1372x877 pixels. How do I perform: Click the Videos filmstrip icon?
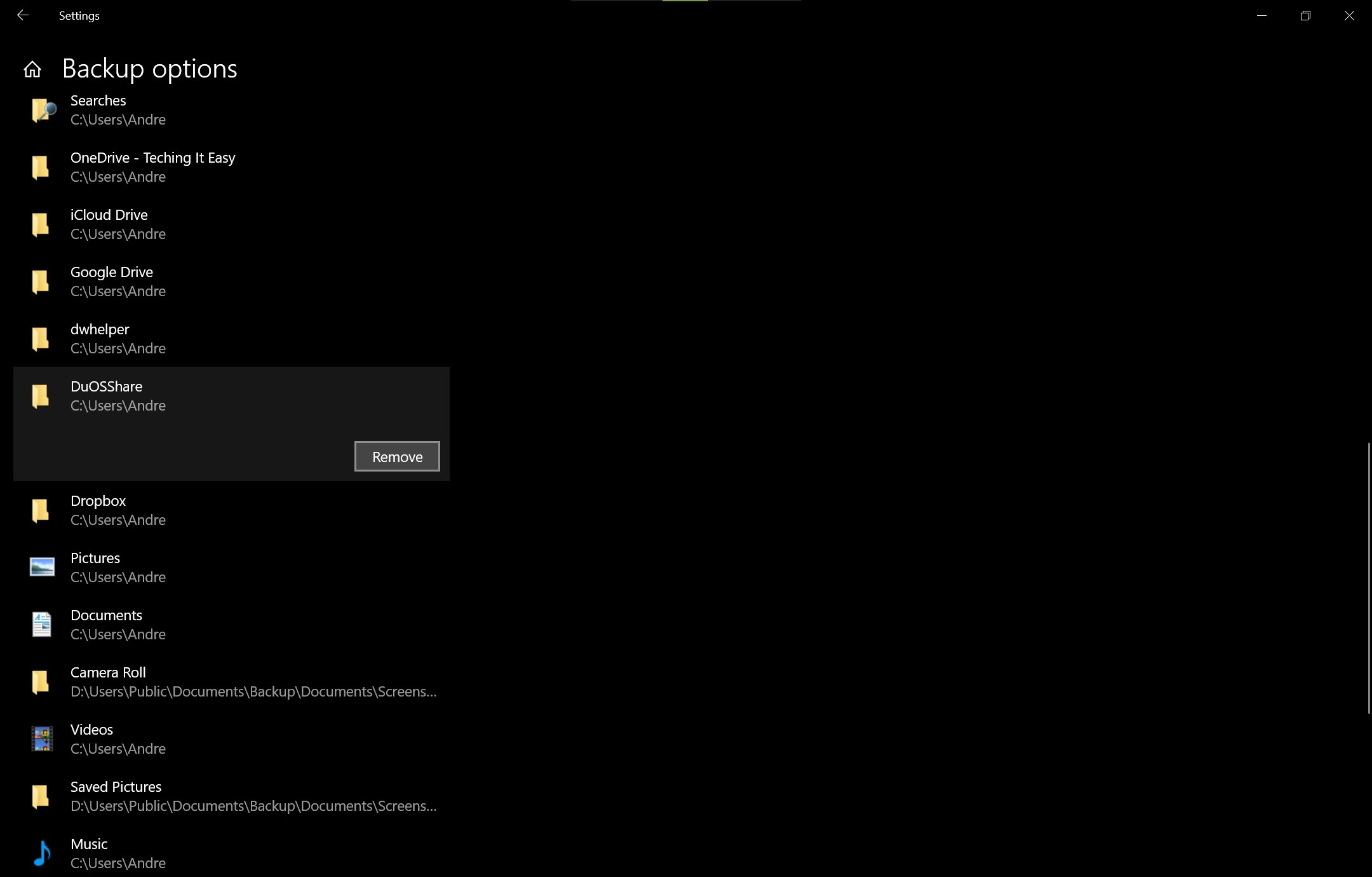(x=41, y=739)
